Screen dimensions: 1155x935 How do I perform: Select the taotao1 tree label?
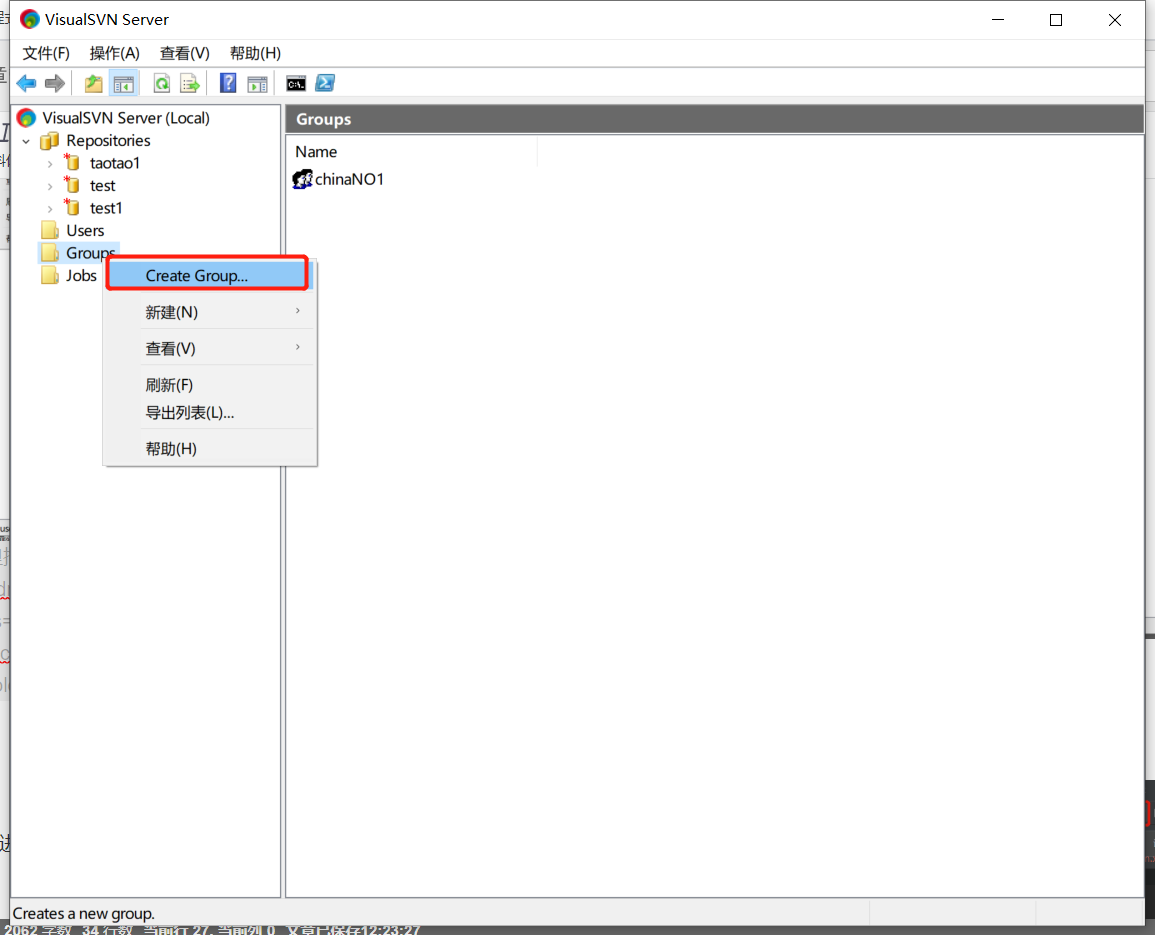(115, 163)
